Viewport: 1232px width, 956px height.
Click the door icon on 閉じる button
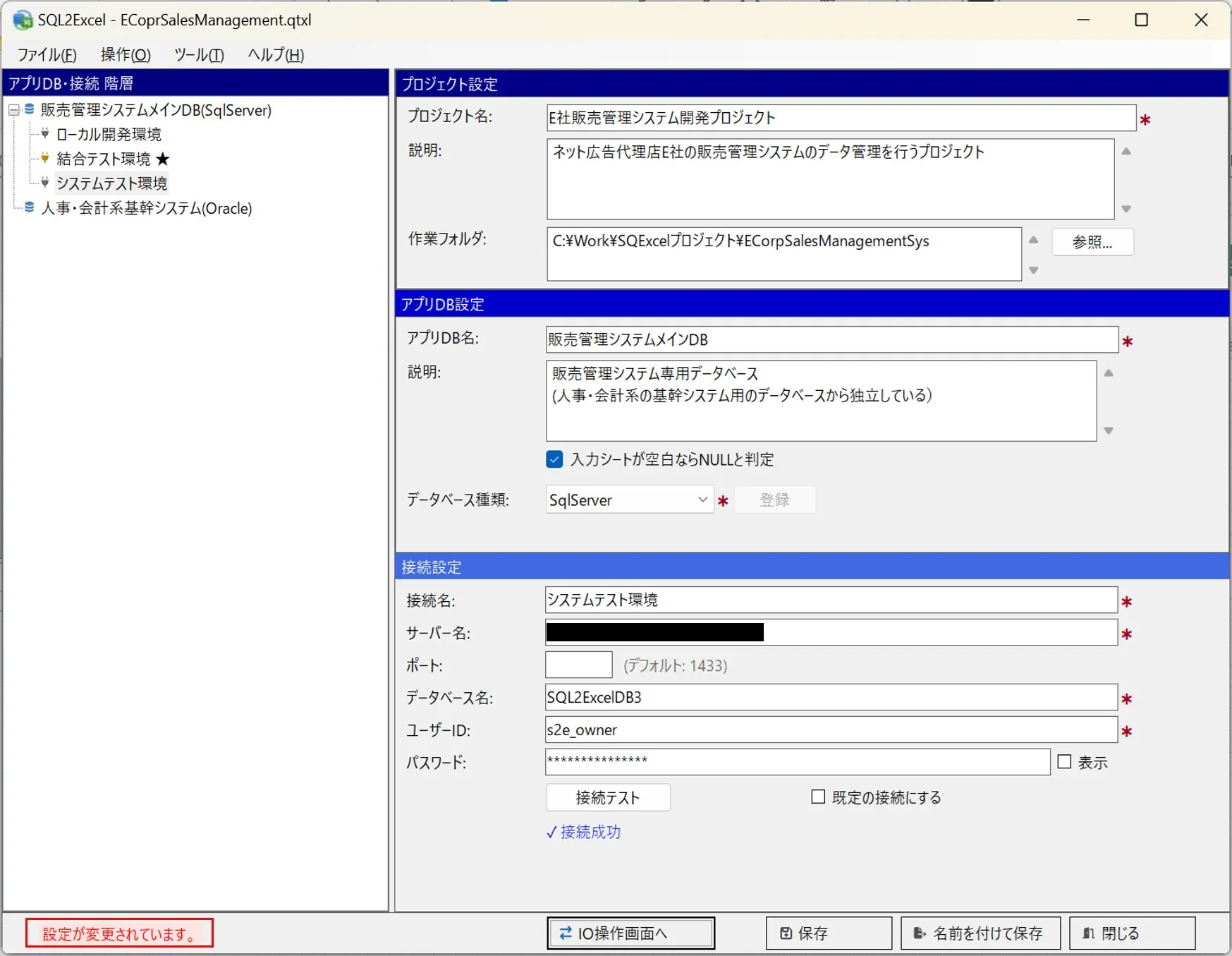coord(1089,933)
